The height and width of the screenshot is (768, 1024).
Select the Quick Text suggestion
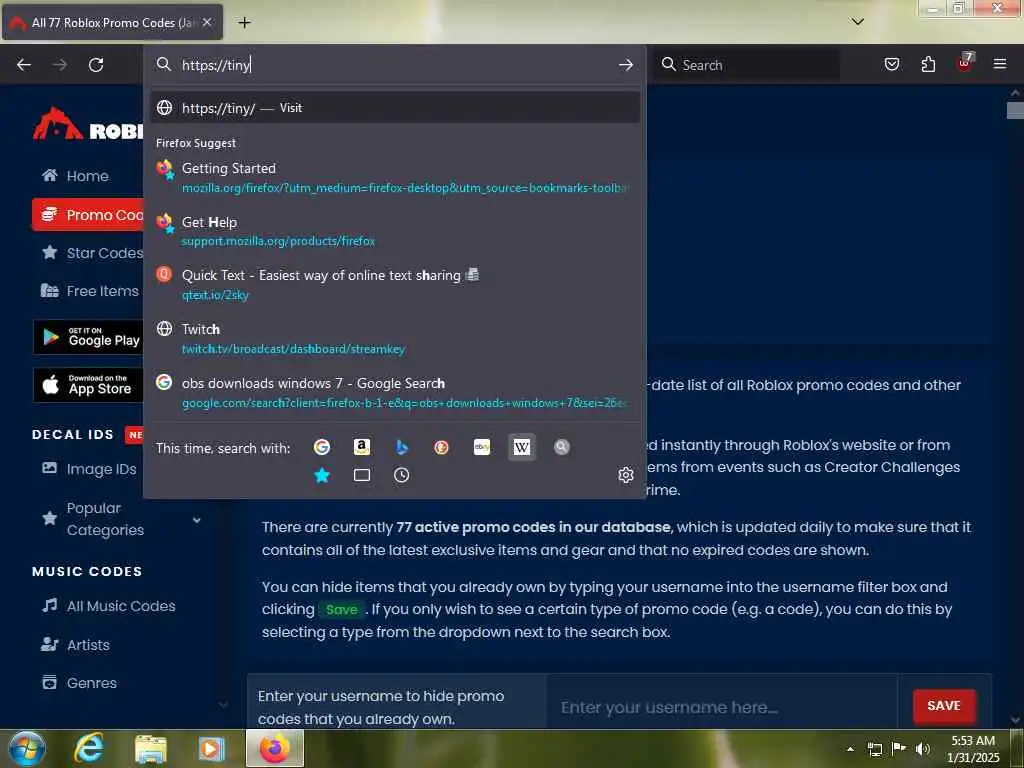click(395, 285)
